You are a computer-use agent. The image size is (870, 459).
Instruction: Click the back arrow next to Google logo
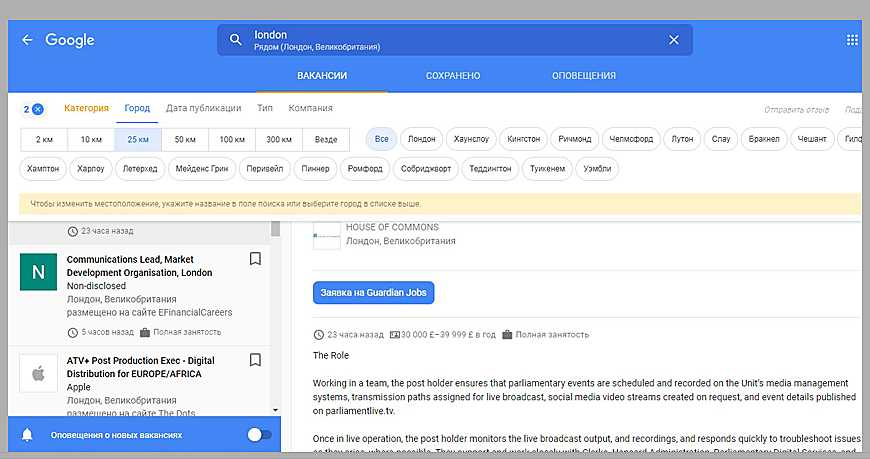pos(27,40)
